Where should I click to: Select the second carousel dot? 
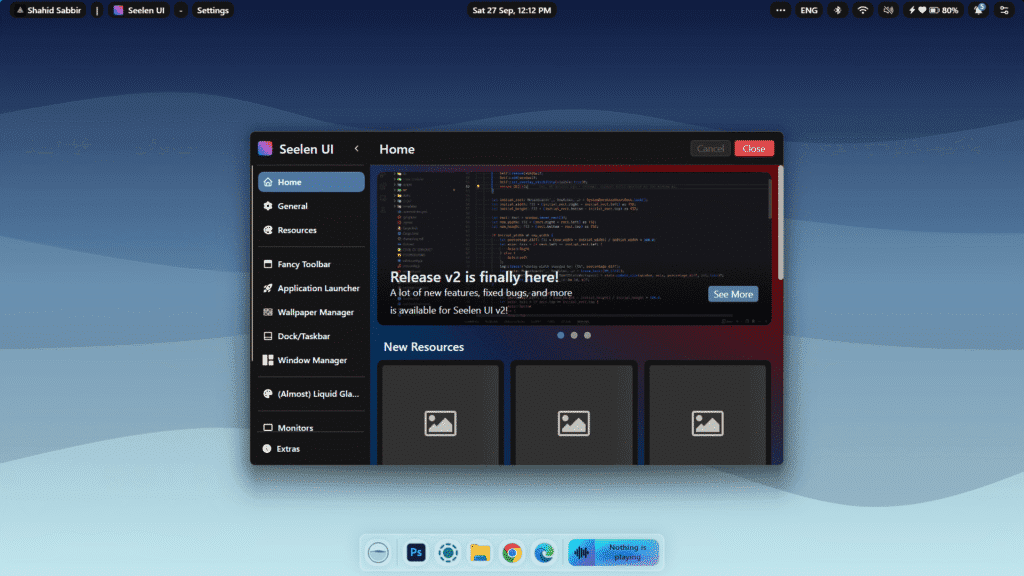point(574,335)
